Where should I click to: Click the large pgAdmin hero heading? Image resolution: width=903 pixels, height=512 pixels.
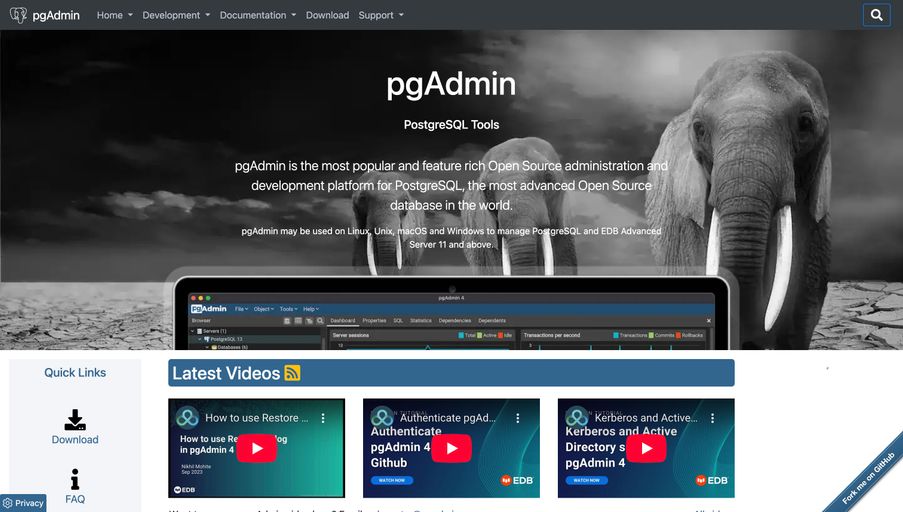pos(452,85)
